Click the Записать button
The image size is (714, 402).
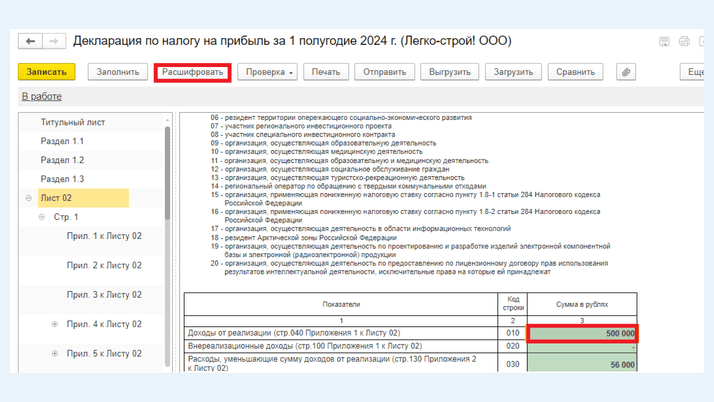tap(46, 72)
